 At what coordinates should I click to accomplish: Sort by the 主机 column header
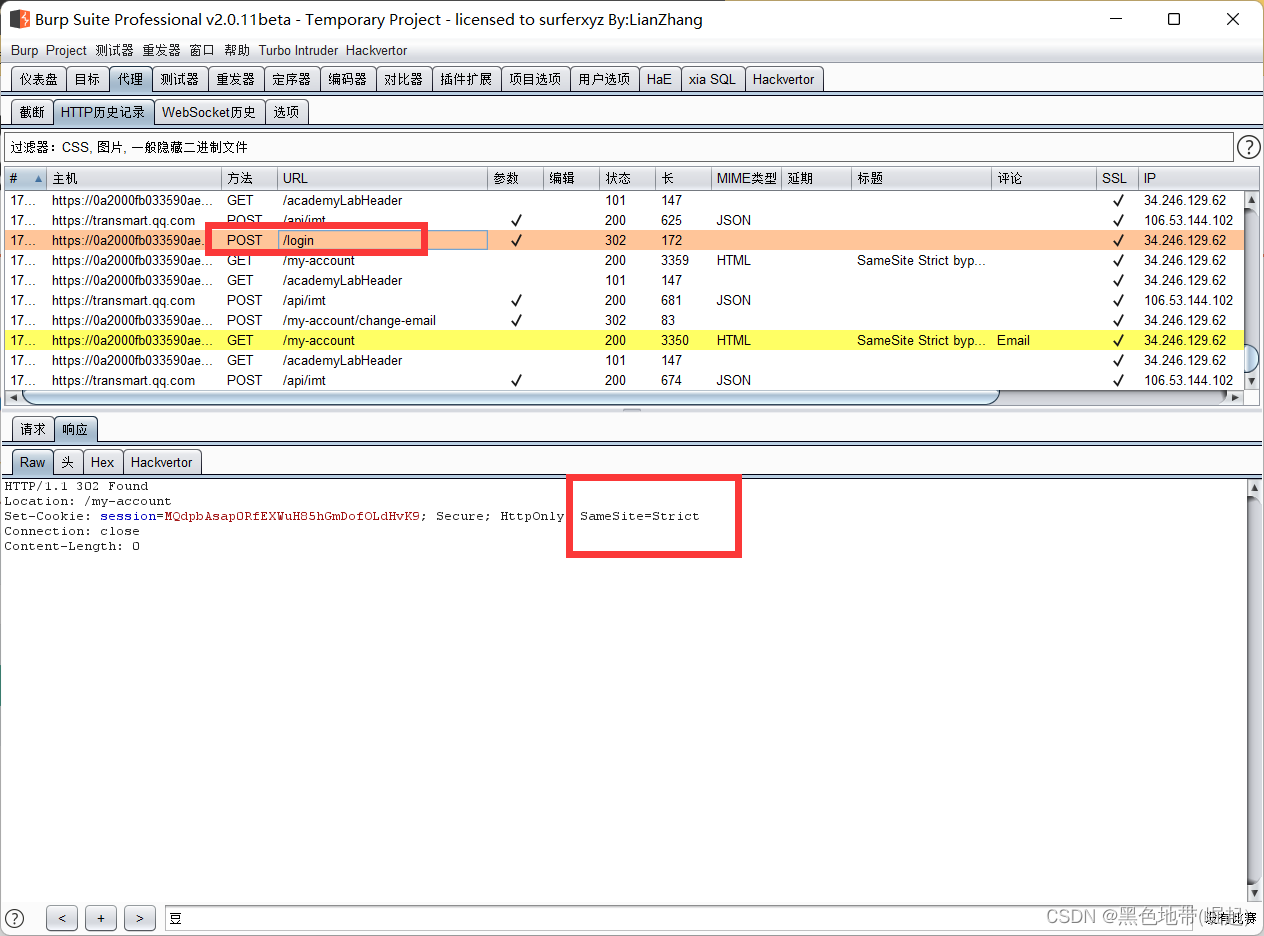(134, 179)
